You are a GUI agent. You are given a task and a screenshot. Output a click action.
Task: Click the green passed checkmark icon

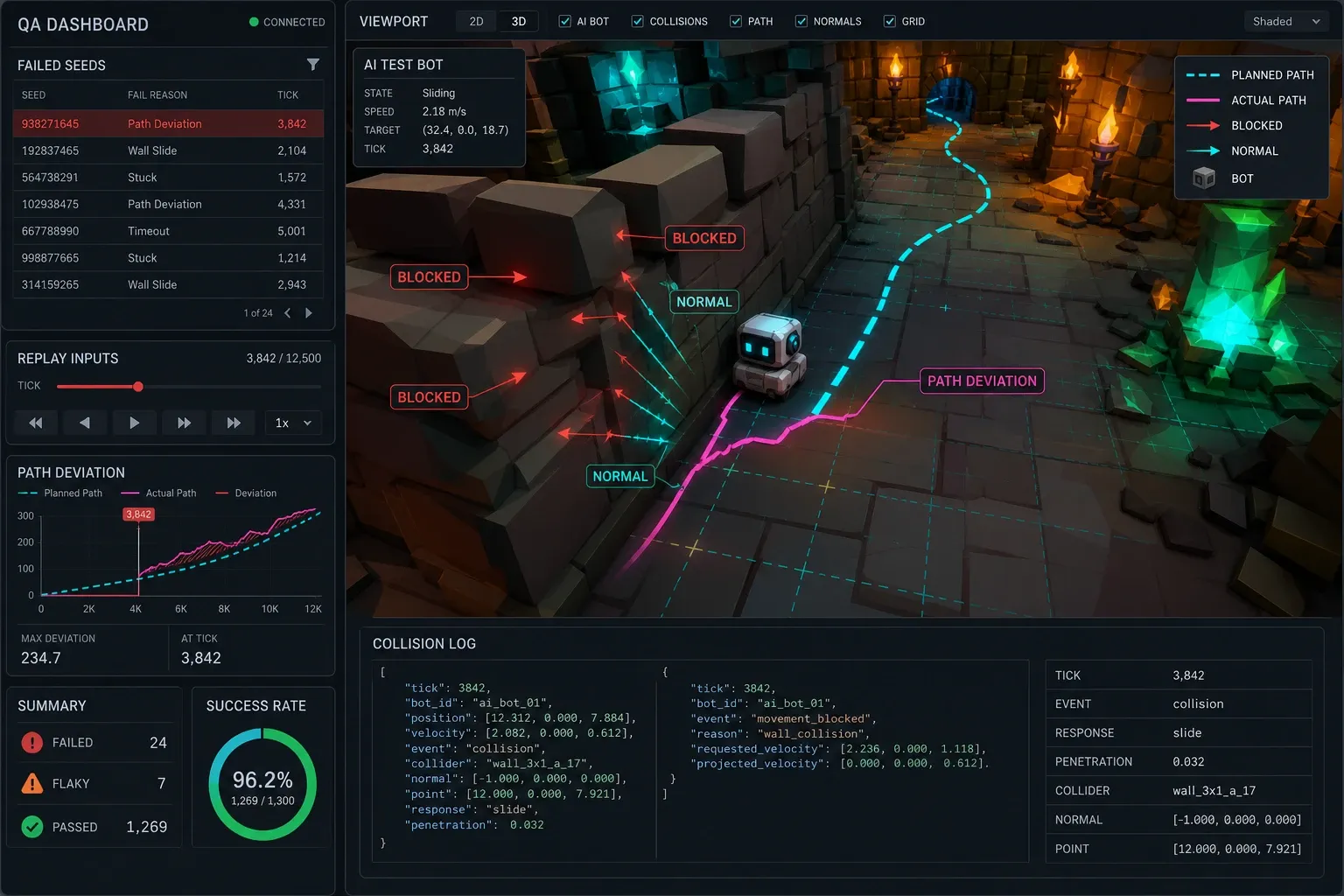point(32,827)
